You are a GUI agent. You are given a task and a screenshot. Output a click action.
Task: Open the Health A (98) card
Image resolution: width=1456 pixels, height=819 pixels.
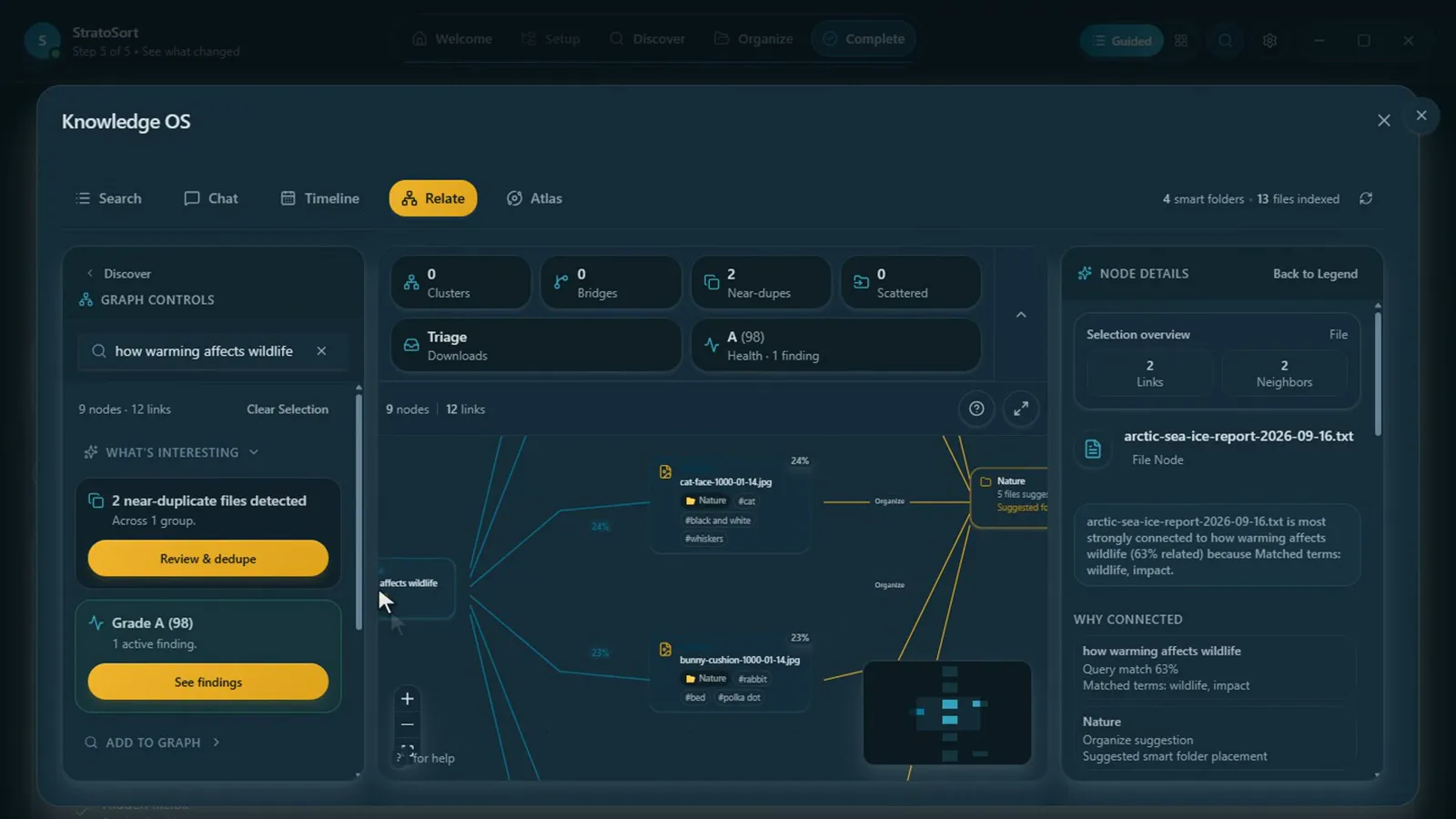[x=836, y=345]
